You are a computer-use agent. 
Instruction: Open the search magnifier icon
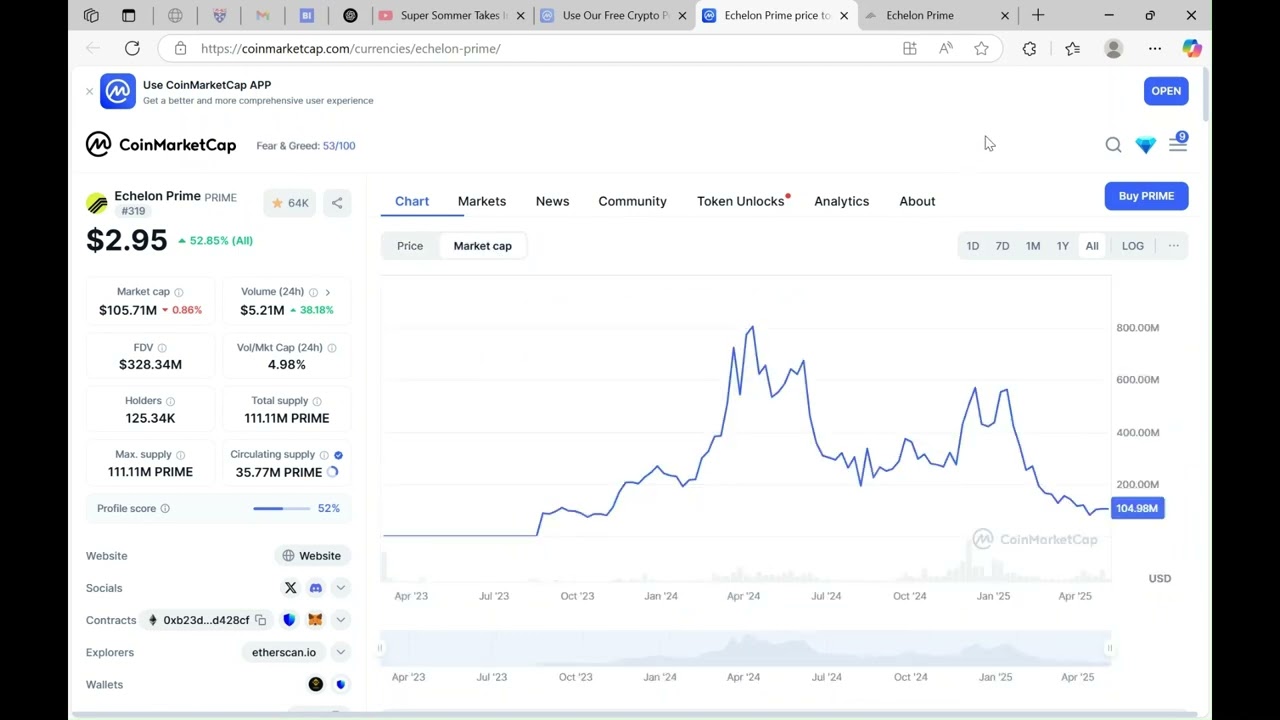point(1113,145)
